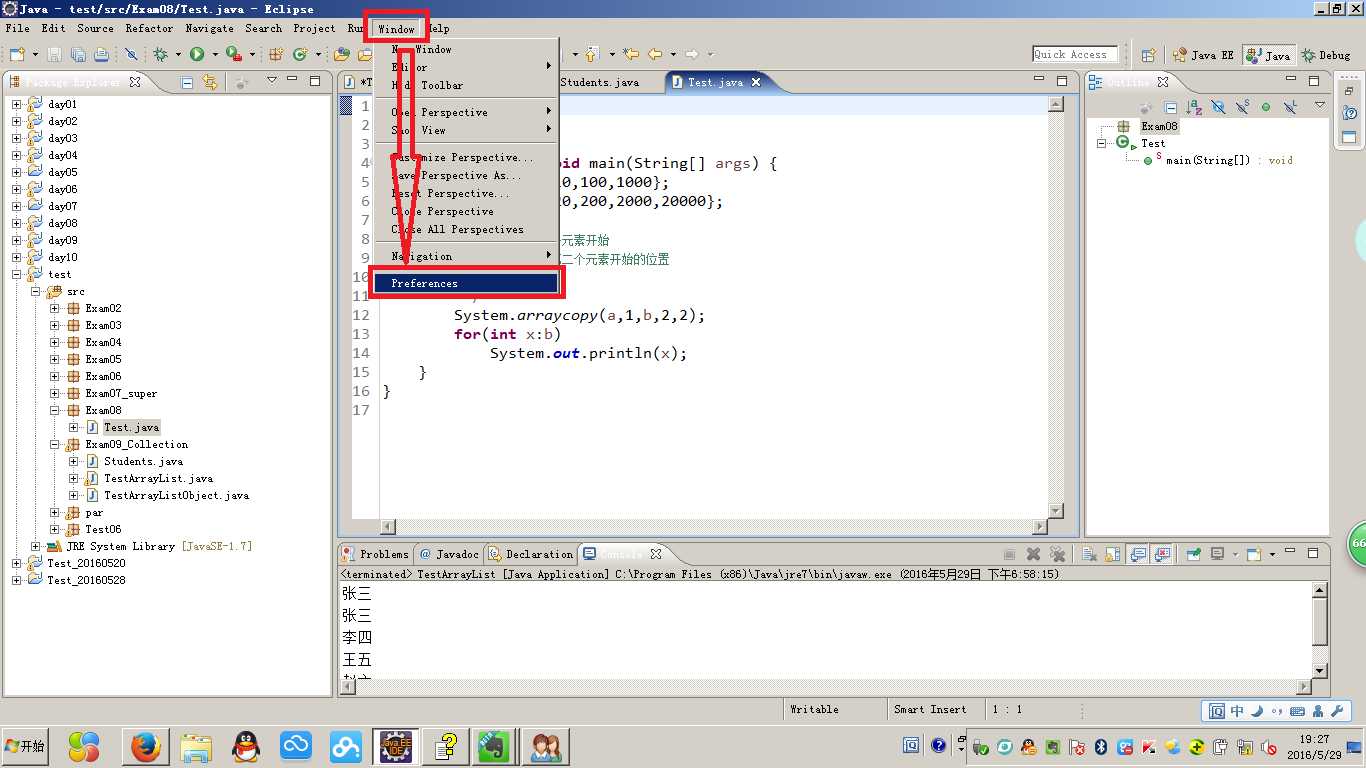Expand the day01 project node
The image size is (1366, 768).
[16, 104]
